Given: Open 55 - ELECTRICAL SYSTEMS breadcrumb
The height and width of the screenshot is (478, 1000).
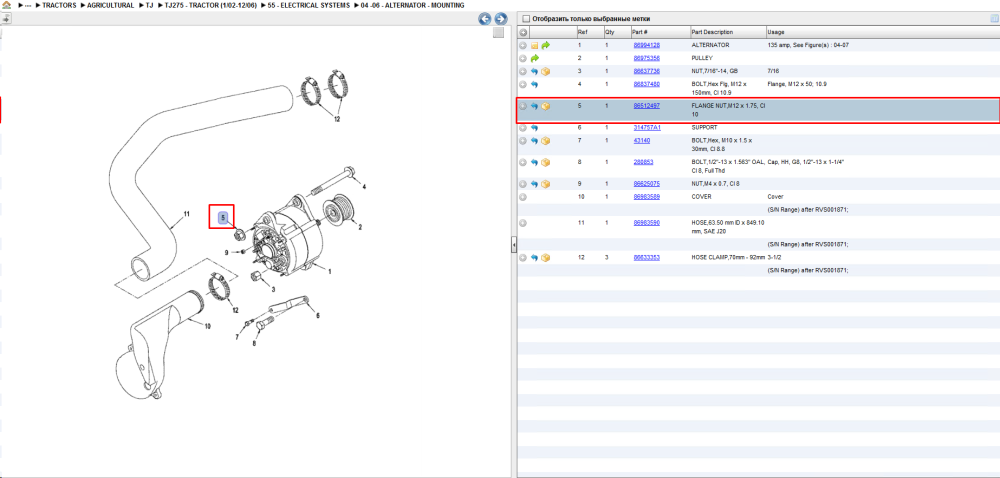Looking at the screenshot, I should [x=309, y=5].
